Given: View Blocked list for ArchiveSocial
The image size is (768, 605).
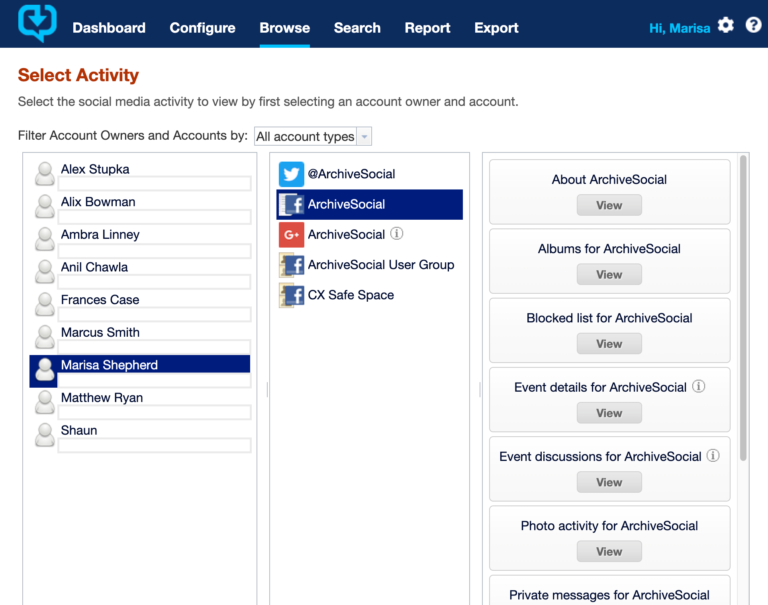Looking at the screenshot, I should pos(609,344).
